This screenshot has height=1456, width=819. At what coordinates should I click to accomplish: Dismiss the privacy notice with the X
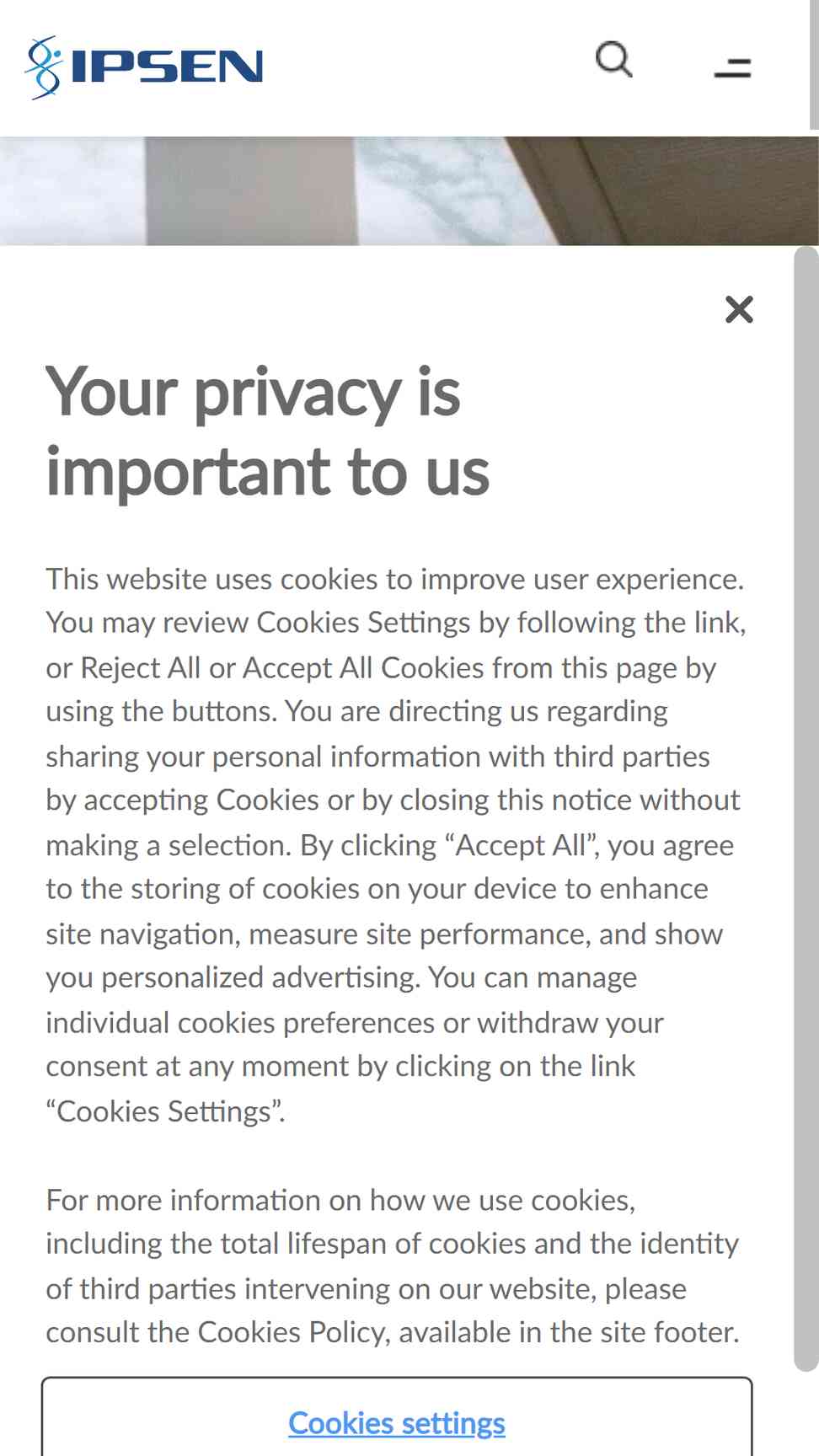point(739,309)
